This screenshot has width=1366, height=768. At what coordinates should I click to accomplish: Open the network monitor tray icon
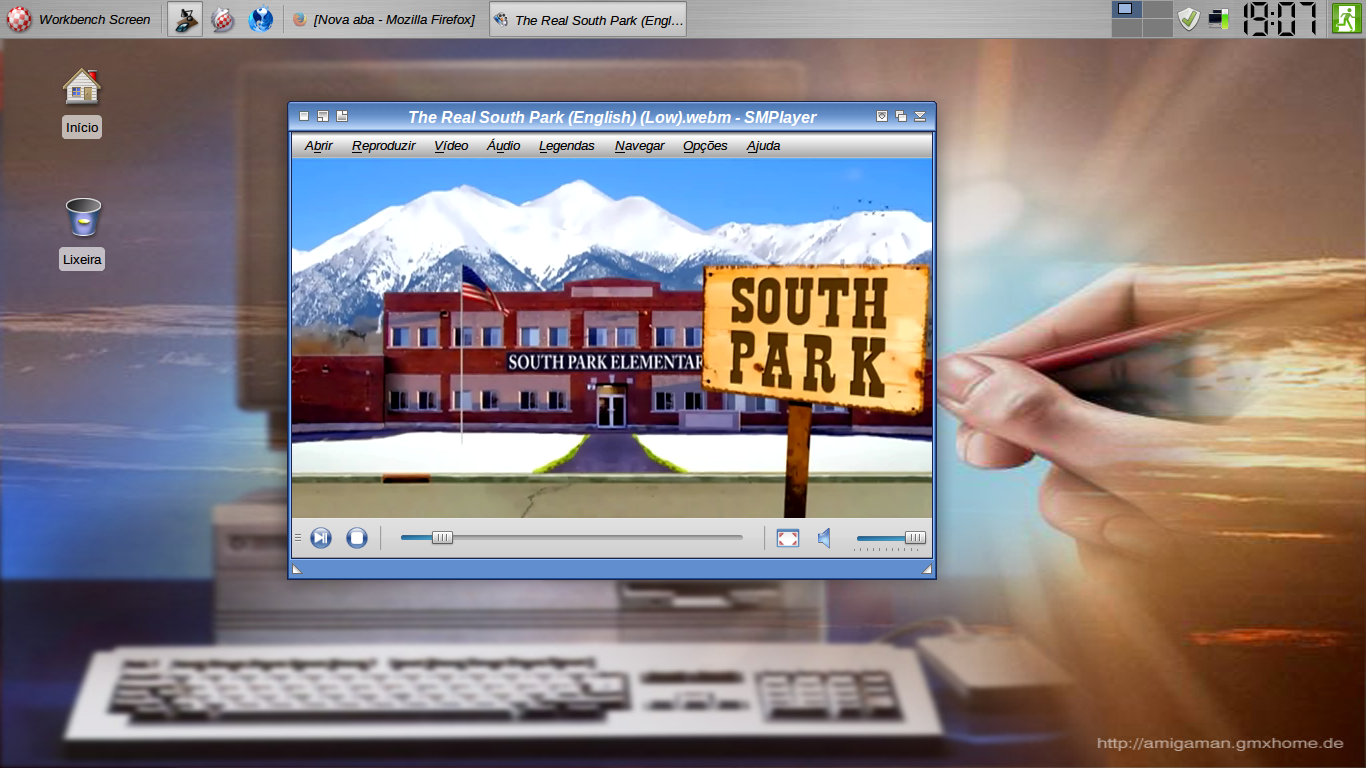point(1218,19)
